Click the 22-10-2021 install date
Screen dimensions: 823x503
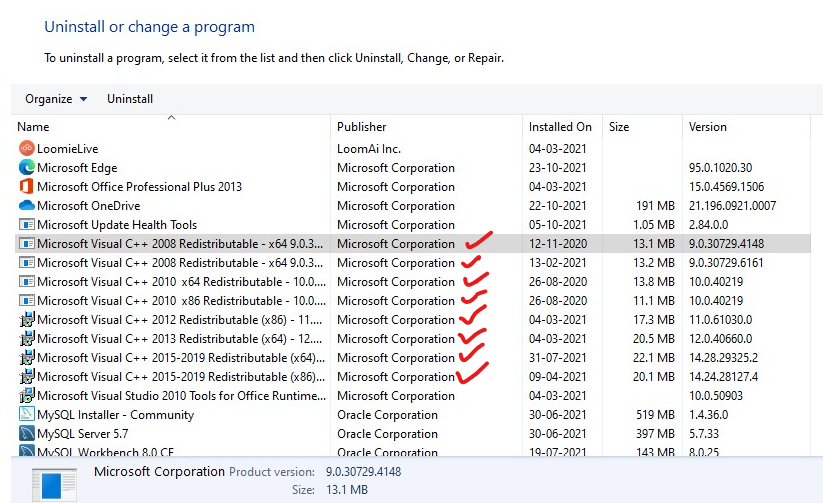557,205
